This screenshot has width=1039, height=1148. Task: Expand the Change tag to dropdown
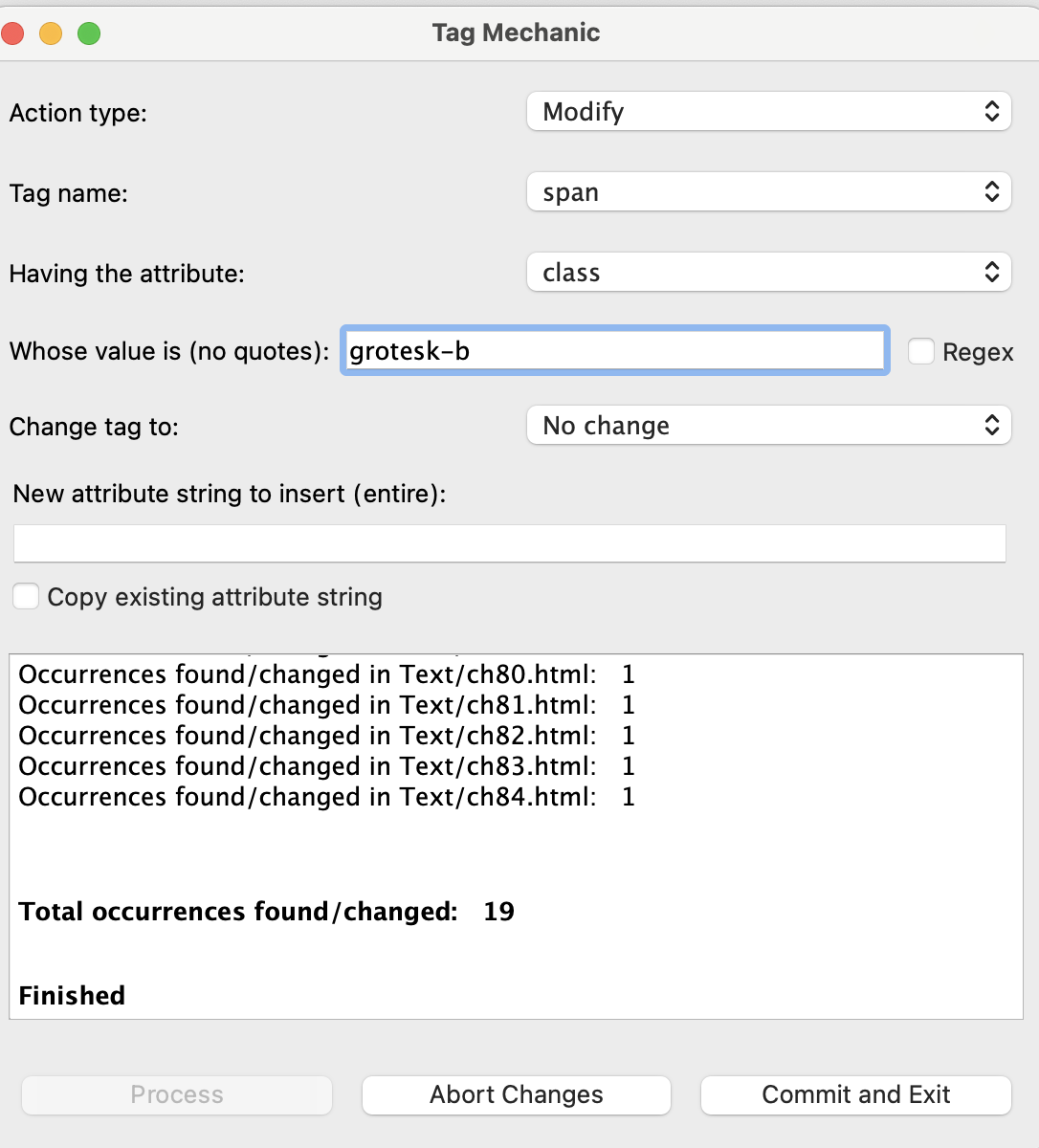click(768, 426)
